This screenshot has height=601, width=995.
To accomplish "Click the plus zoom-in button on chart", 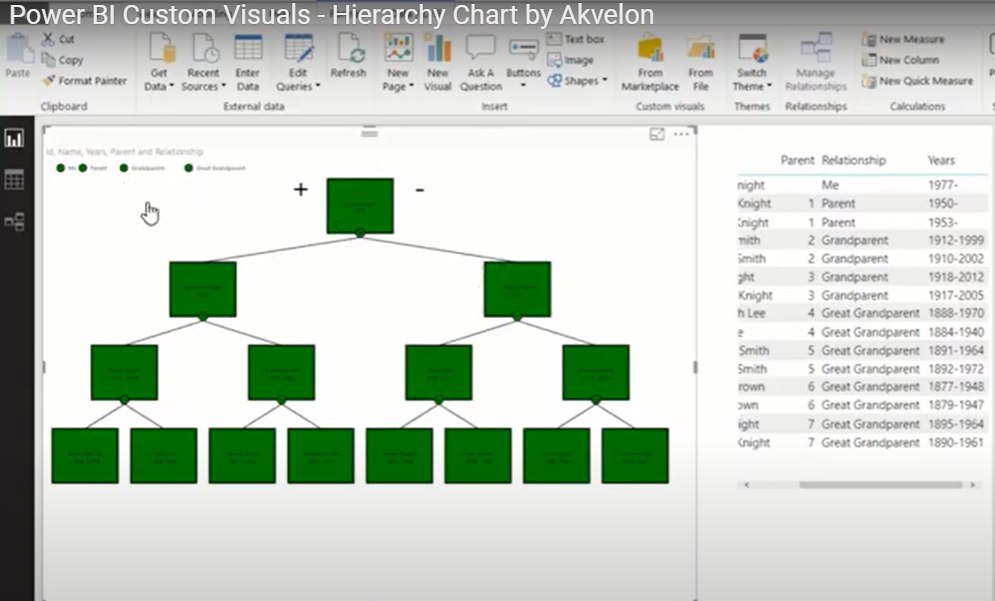I will pyautogui.click(x=300, y=189).
